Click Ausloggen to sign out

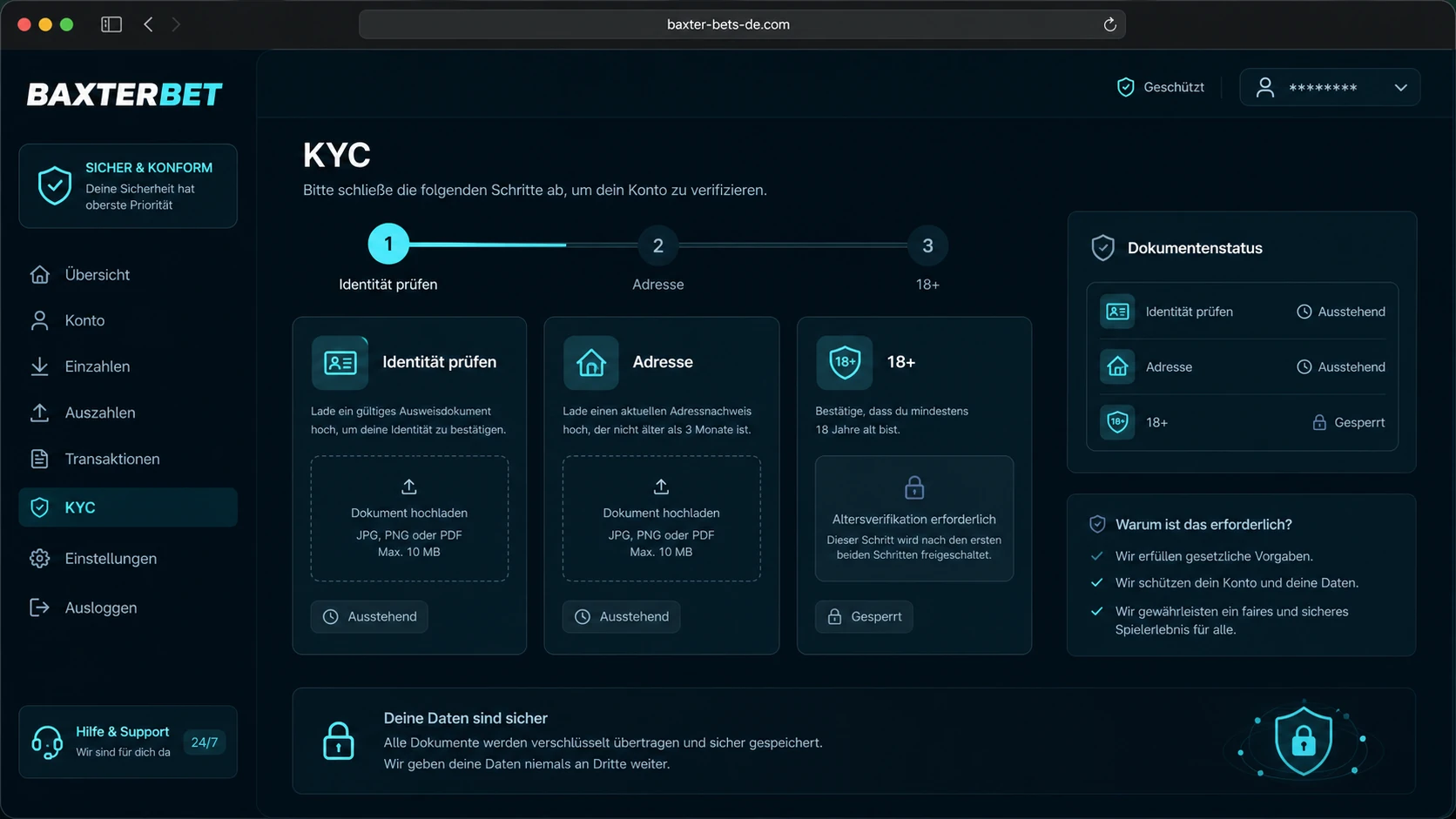pyautogui.click(x=128, y=608)
